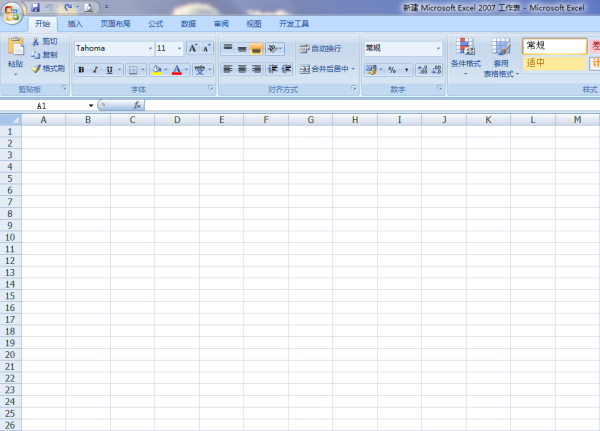Switch to the Developer ribbon tab

coord(294,24)
